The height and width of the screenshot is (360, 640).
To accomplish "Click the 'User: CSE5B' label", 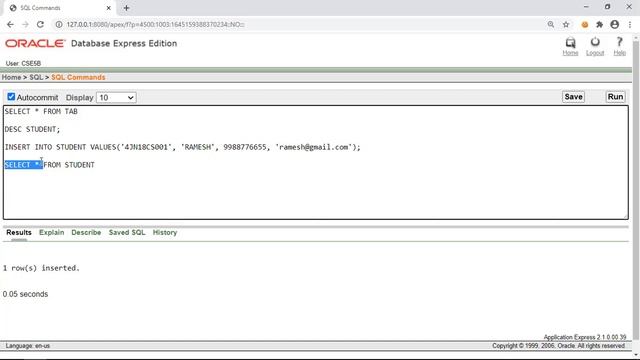I will click(x=23, y=63).
